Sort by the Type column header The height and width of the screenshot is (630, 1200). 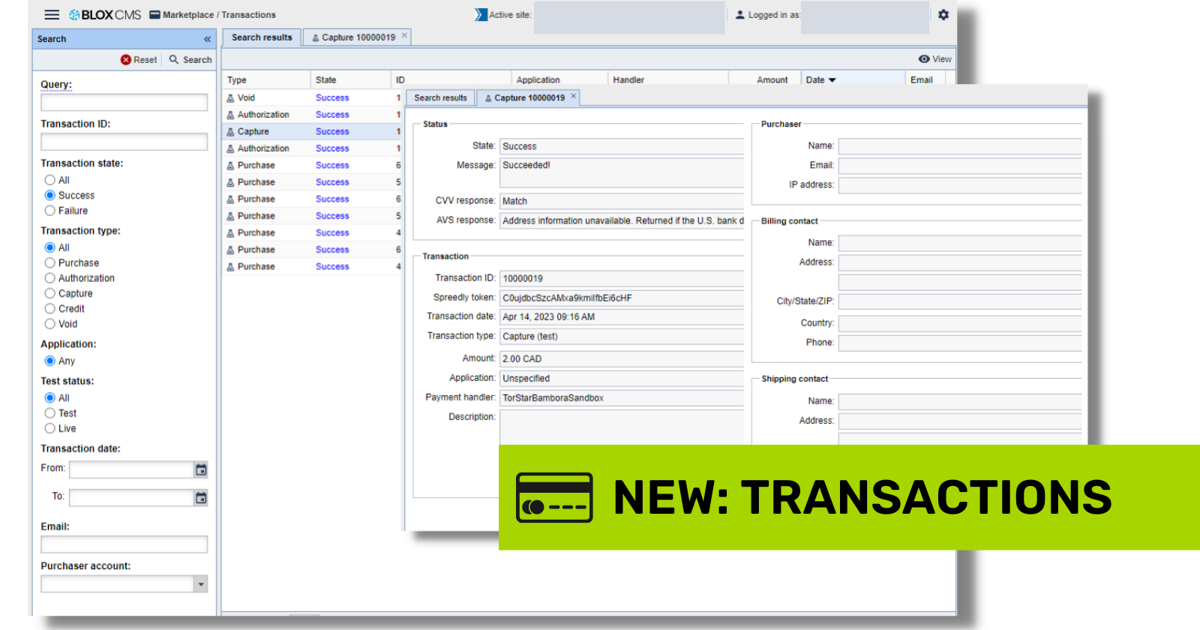tap(266, 80)
